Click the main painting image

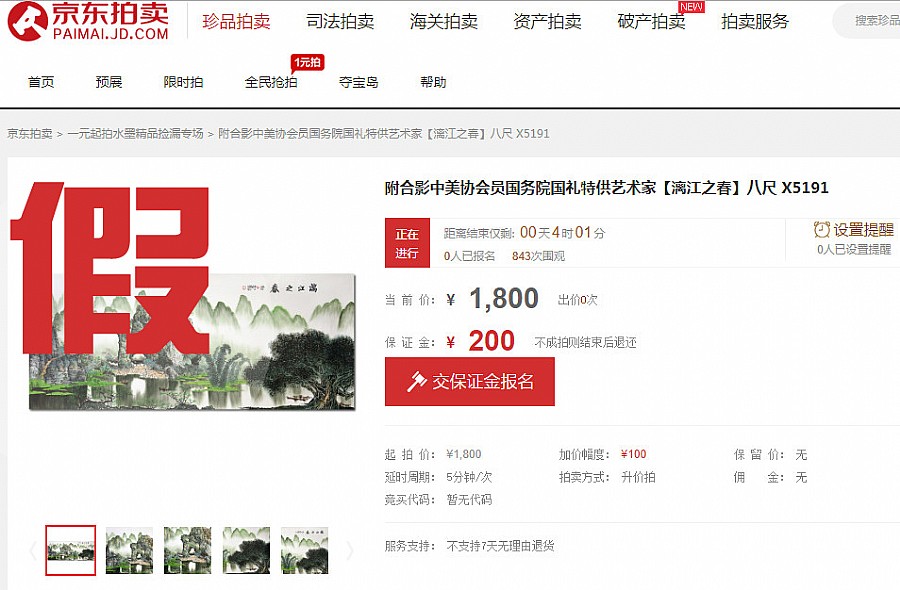click(x=192, y=341)
